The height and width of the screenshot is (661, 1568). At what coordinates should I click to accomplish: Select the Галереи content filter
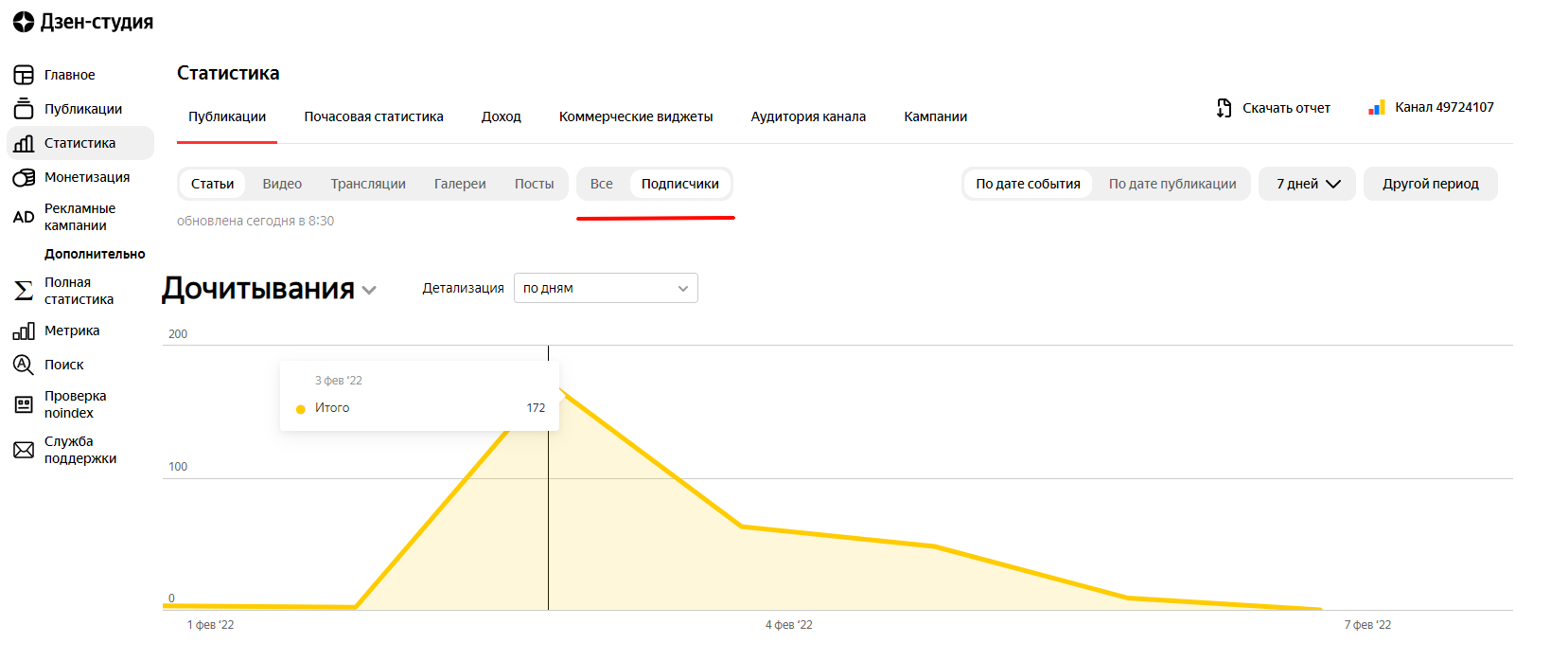point(460,184)
